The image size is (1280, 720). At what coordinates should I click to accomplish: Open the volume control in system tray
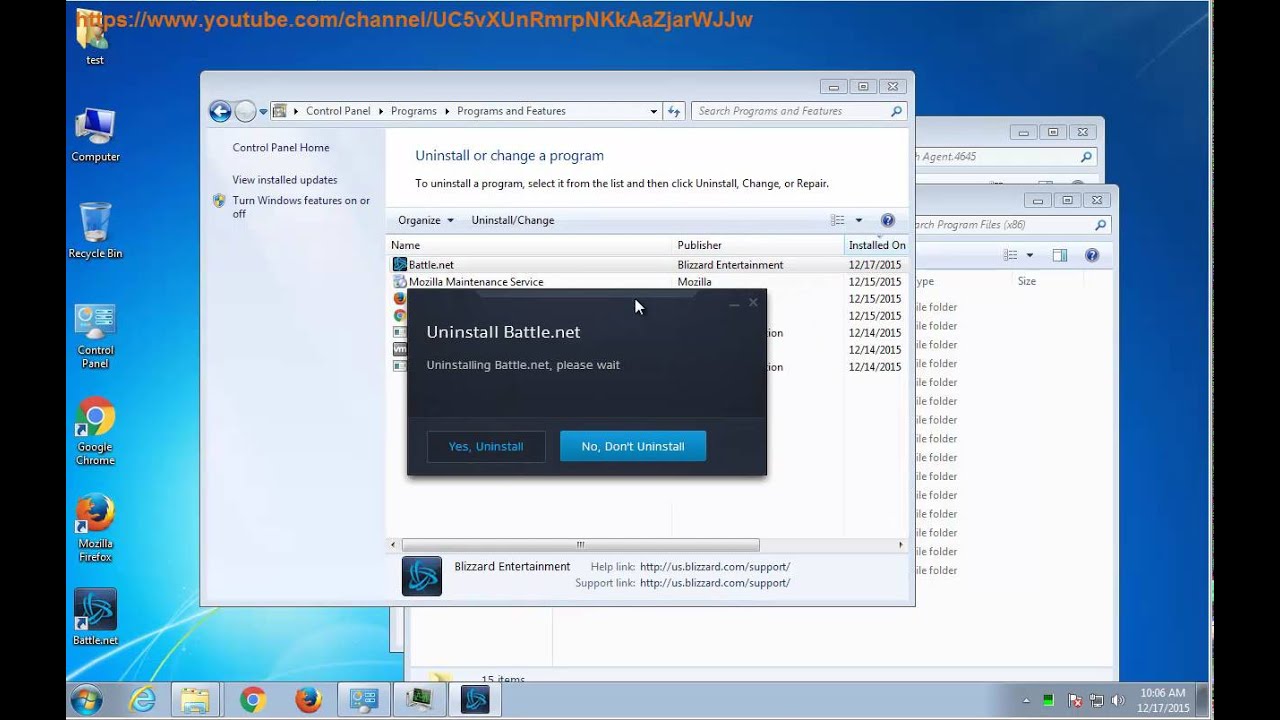(x=1117, y=700)
